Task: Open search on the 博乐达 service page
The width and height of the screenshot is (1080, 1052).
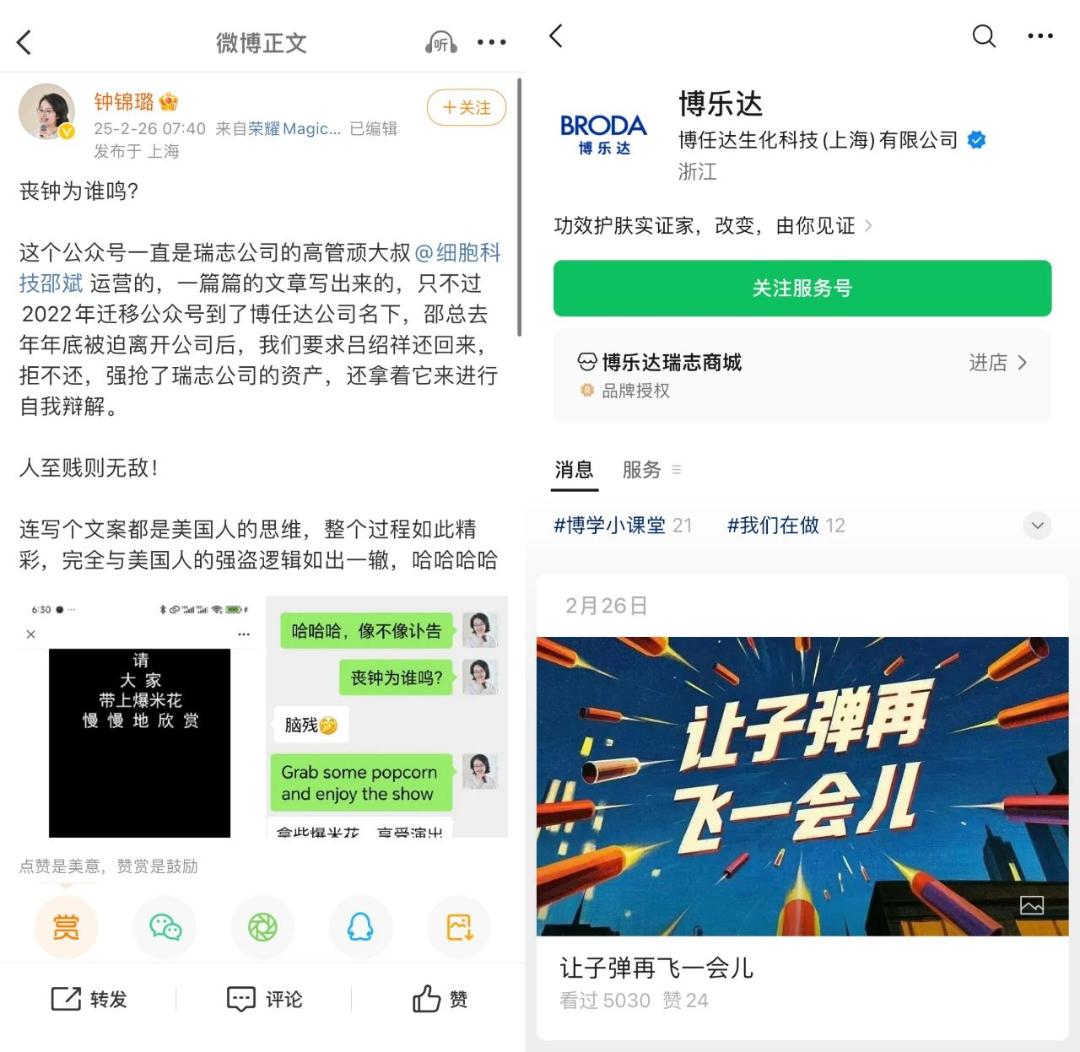Action: pos(984,36)
